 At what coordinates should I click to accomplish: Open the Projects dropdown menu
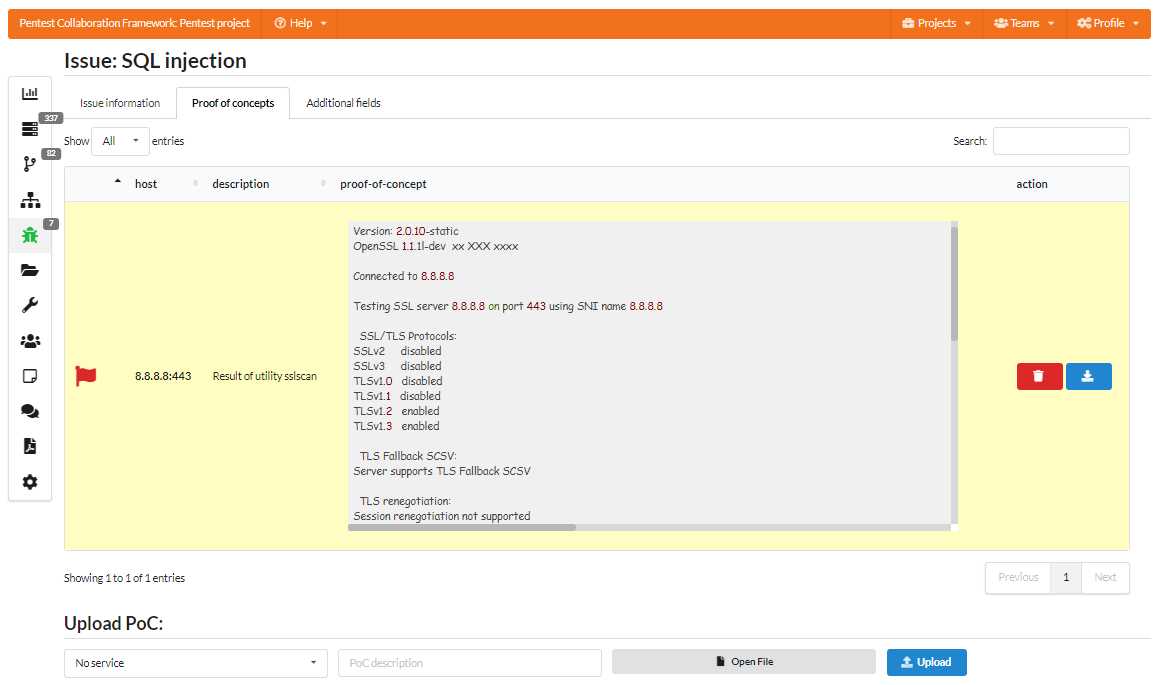click(x=936, y=23)
